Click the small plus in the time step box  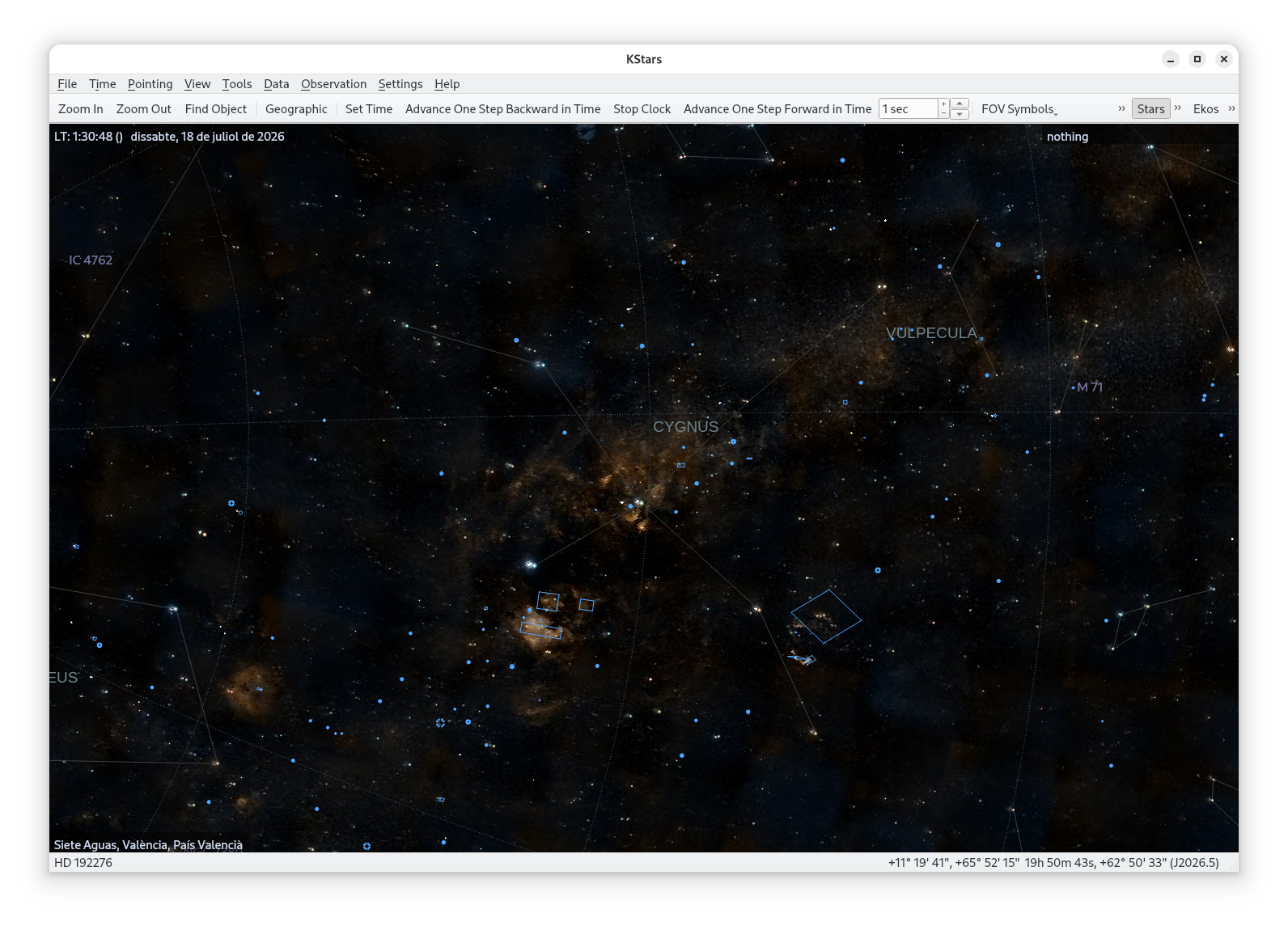(943, 104)
